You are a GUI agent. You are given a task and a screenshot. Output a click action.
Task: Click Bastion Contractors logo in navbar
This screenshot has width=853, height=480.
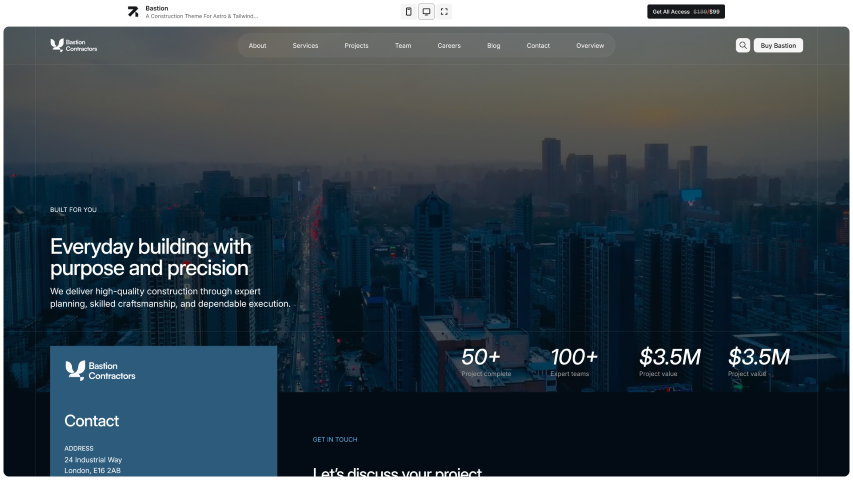point(74,45)
